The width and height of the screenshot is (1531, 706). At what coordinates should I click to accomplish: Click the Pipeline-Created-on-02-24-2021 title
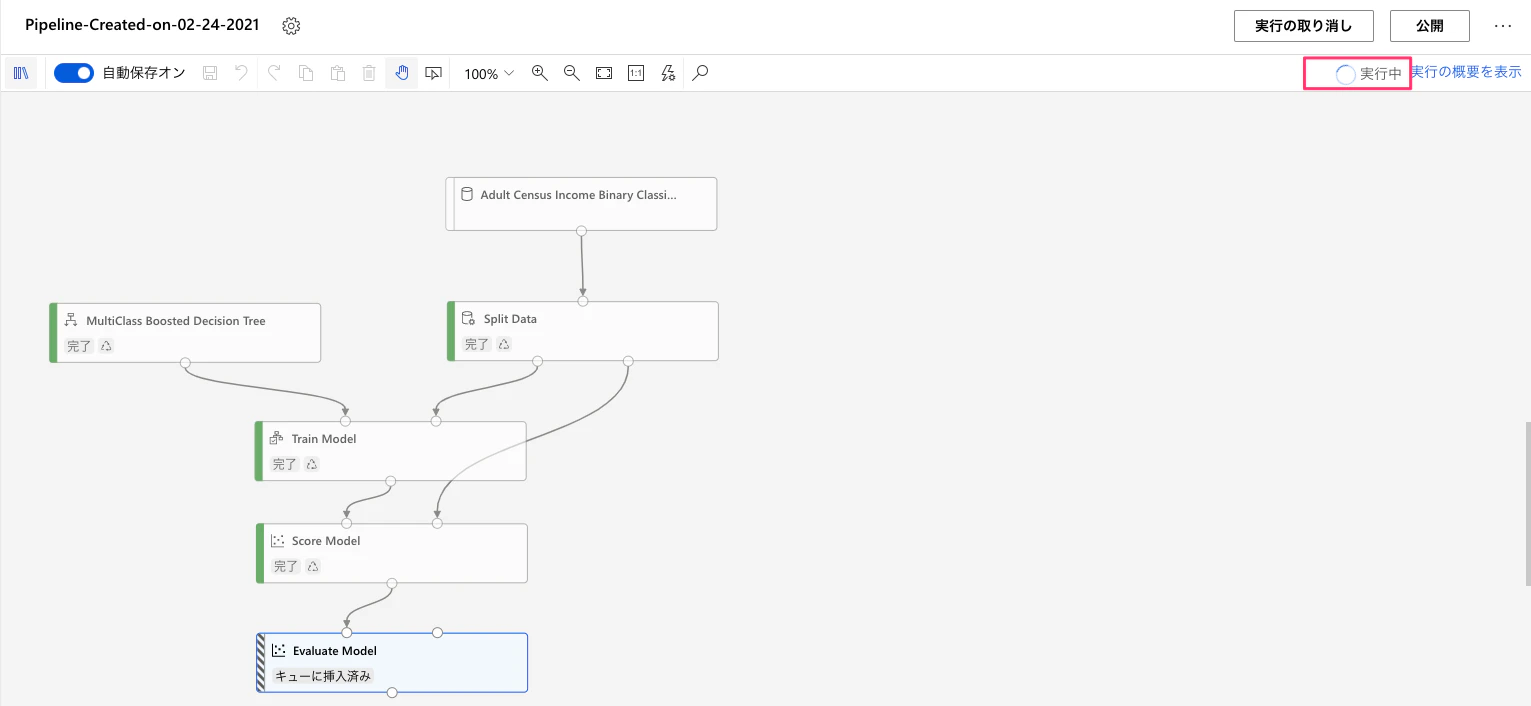coord(142,25)
